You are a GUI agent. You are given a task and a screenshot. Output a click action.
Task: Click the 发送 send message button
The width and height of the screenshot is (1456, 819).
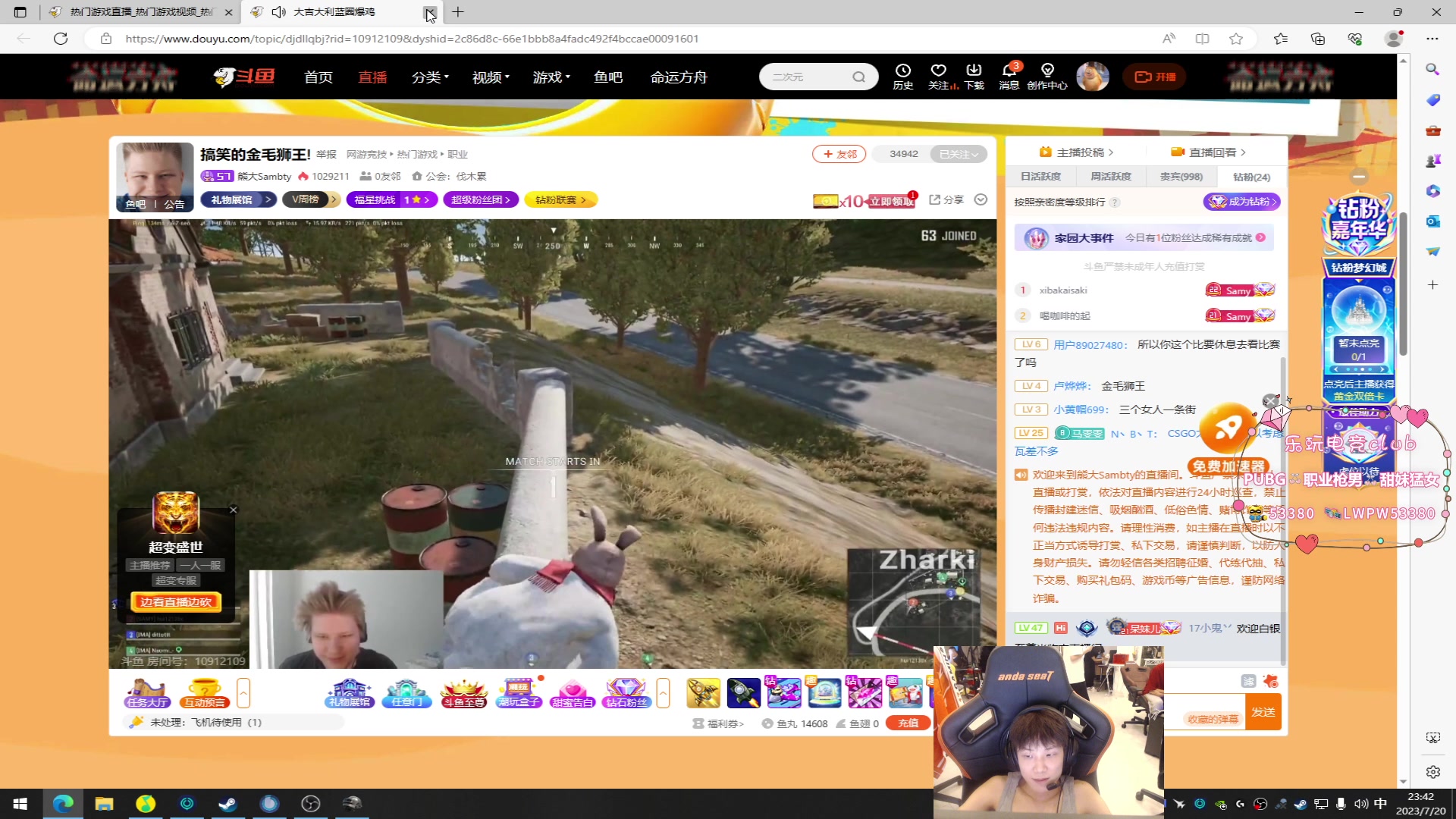coord(1263,712)
